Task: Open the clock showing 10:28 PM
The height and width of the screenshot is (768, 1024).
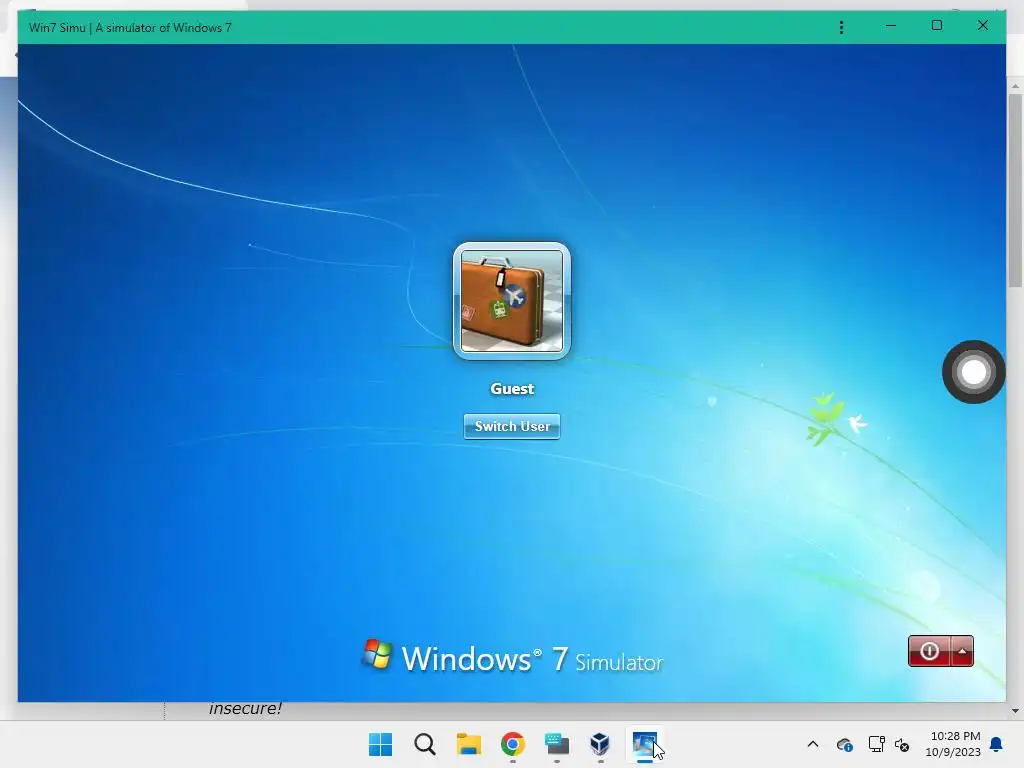Action: point(953,744)
